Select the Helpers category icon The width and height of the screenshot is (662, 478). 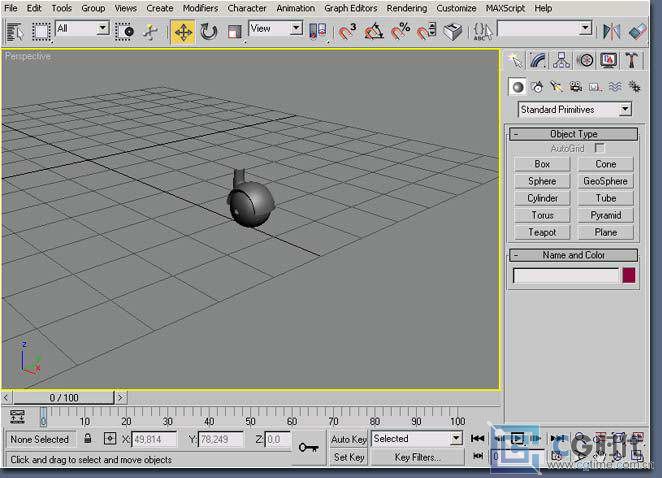[x=595, y=87]
